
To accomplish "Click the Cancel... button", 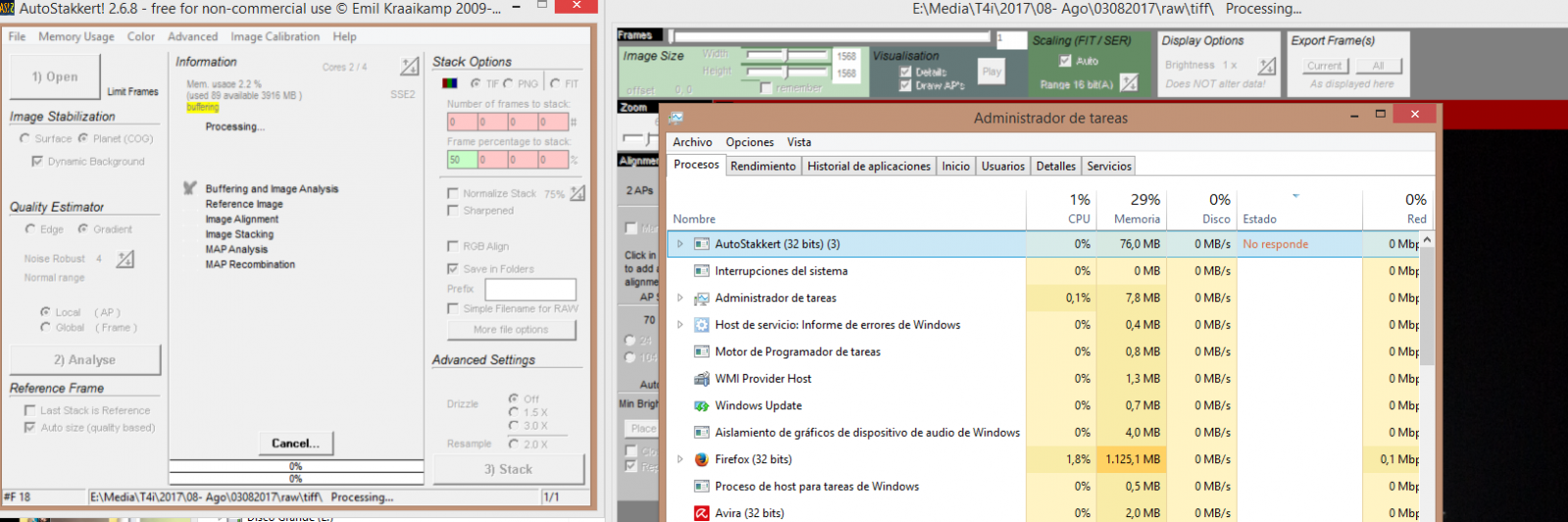I will pos(295,444).
